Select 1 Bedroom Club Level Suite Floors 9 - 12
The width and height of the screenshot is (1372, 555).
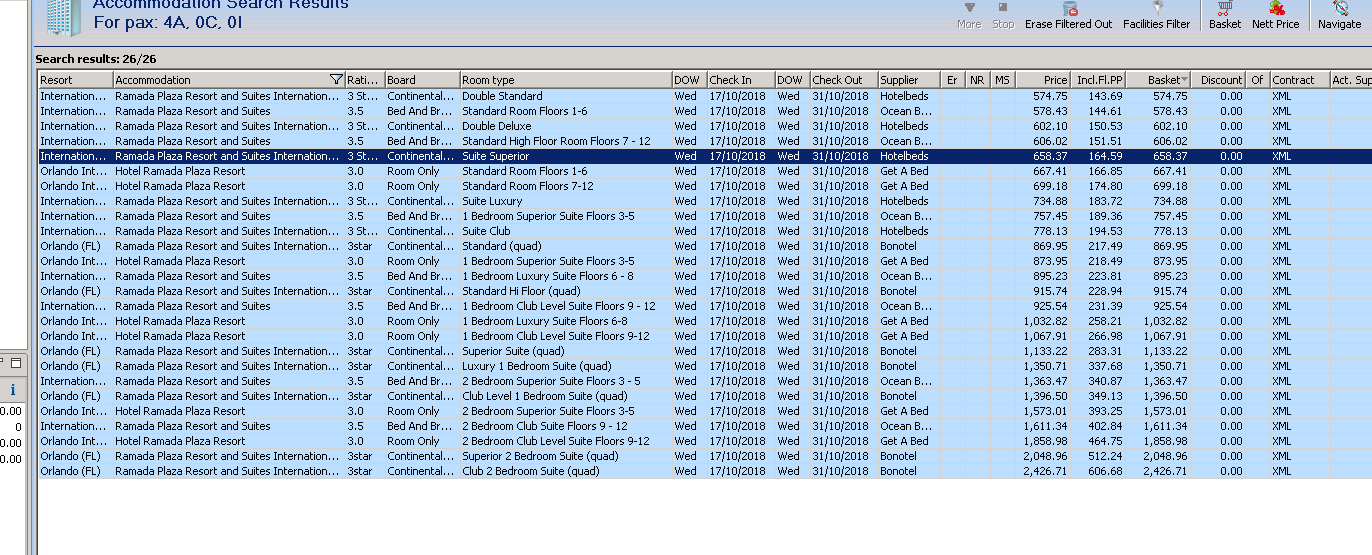pos(705,306)
